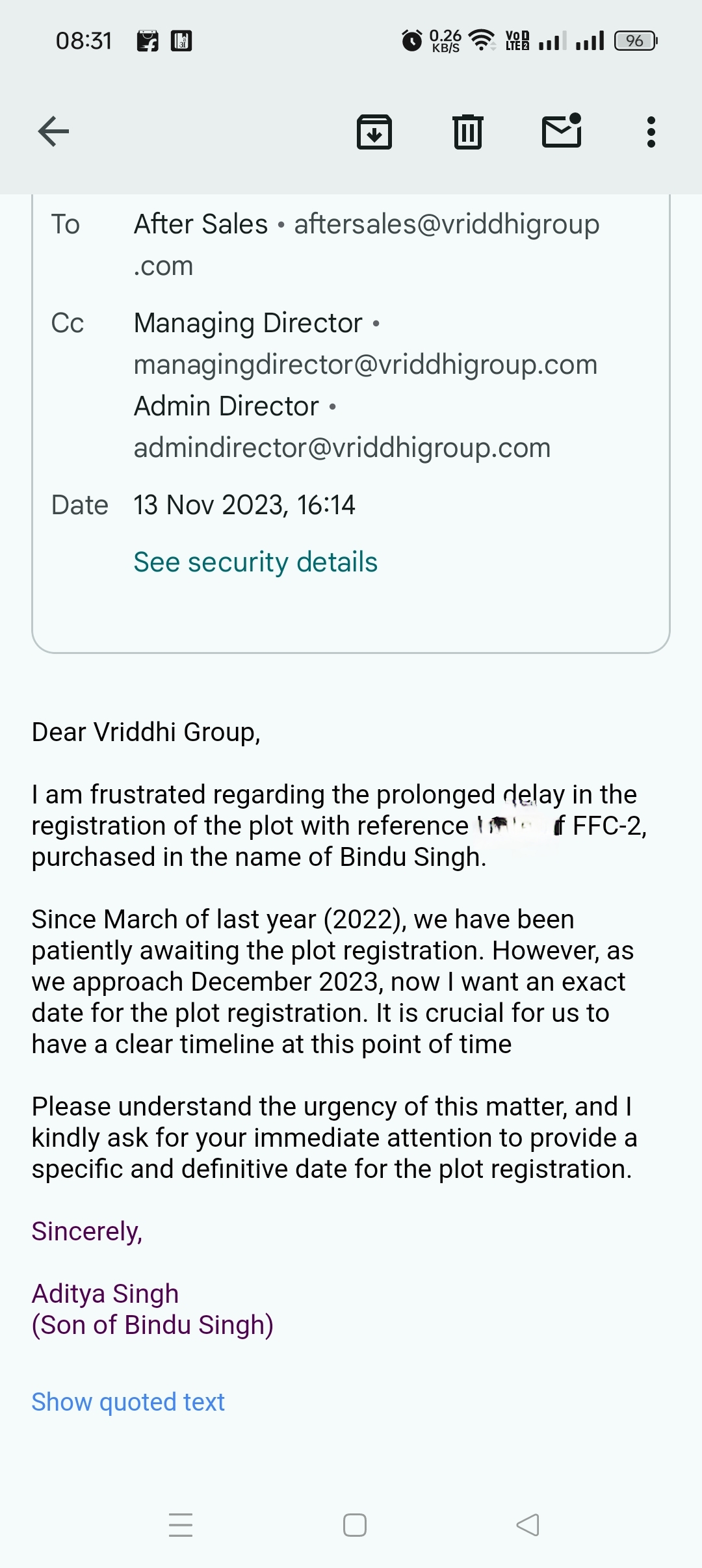This screenshot has height=1568, width=702.
Task: Tap the admindirector@vriddhigroup.com Cc address
Action: 342,448
